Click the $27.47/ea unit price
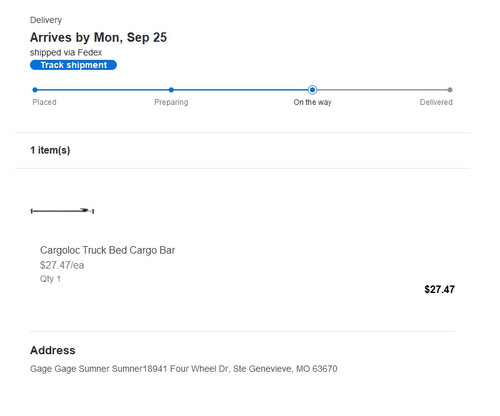This screenshot has width=500, height=416. [x=62, y=265]
